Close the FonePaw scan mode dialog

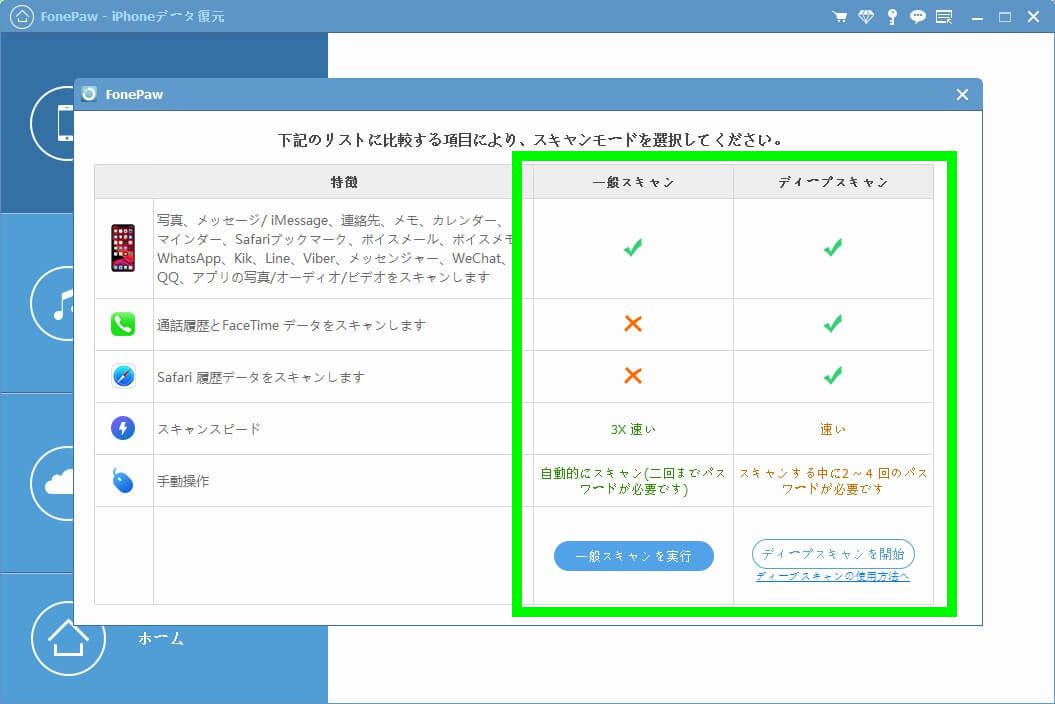click(x=962, y=95)
